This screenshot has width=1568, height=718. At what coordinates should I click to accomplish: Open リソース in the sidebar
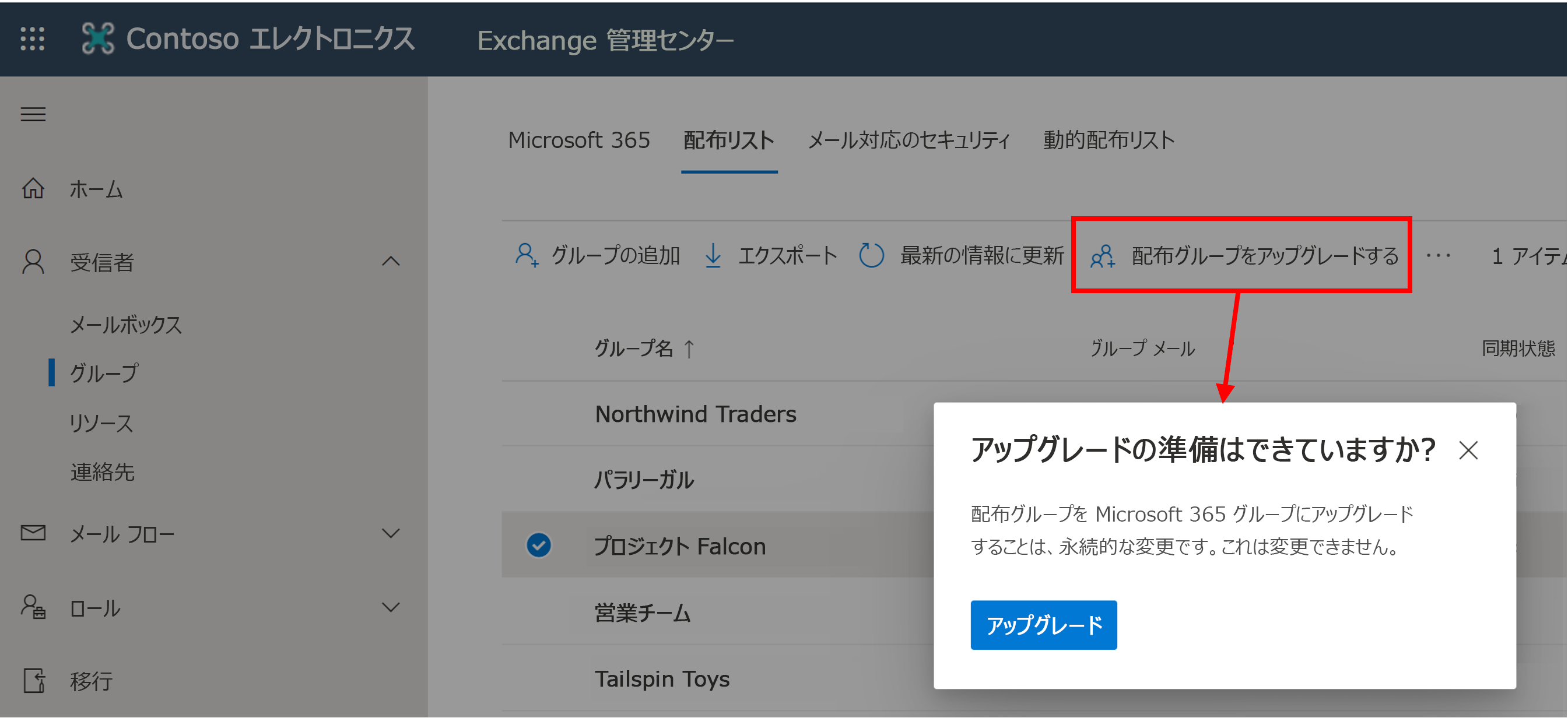pos(100,423)
